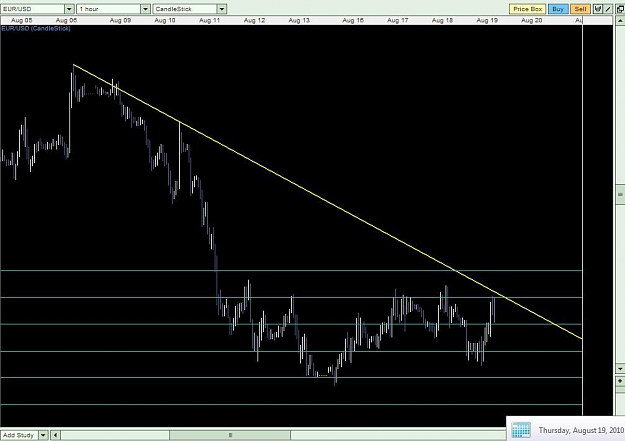Click the detach chart window icon
The image size is (625, 441).
(x=620, y=9)
